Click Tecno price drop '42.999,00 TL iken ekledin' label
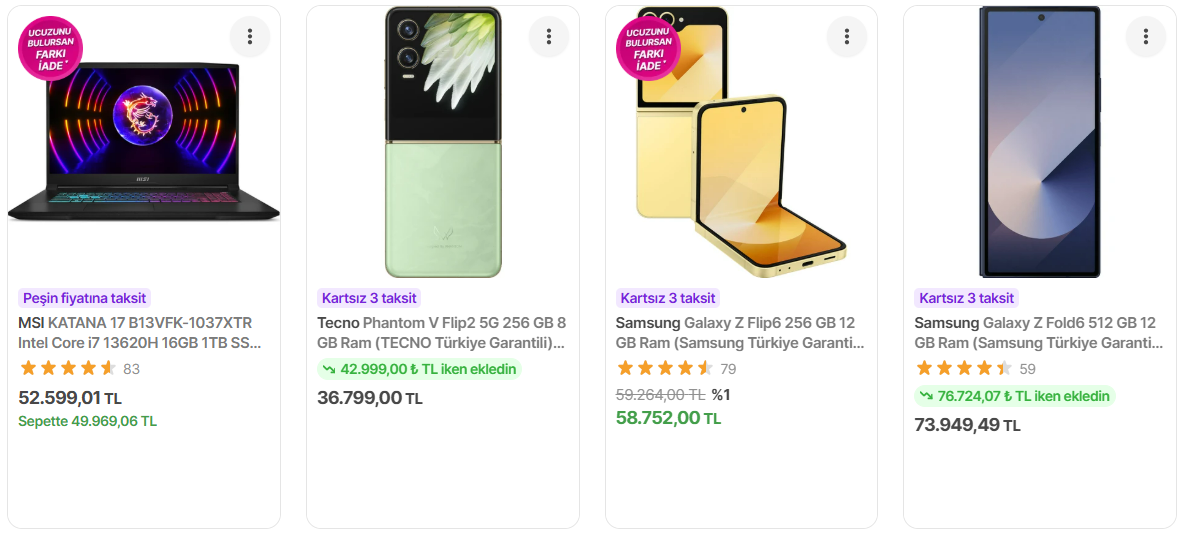 pos(420,369)
